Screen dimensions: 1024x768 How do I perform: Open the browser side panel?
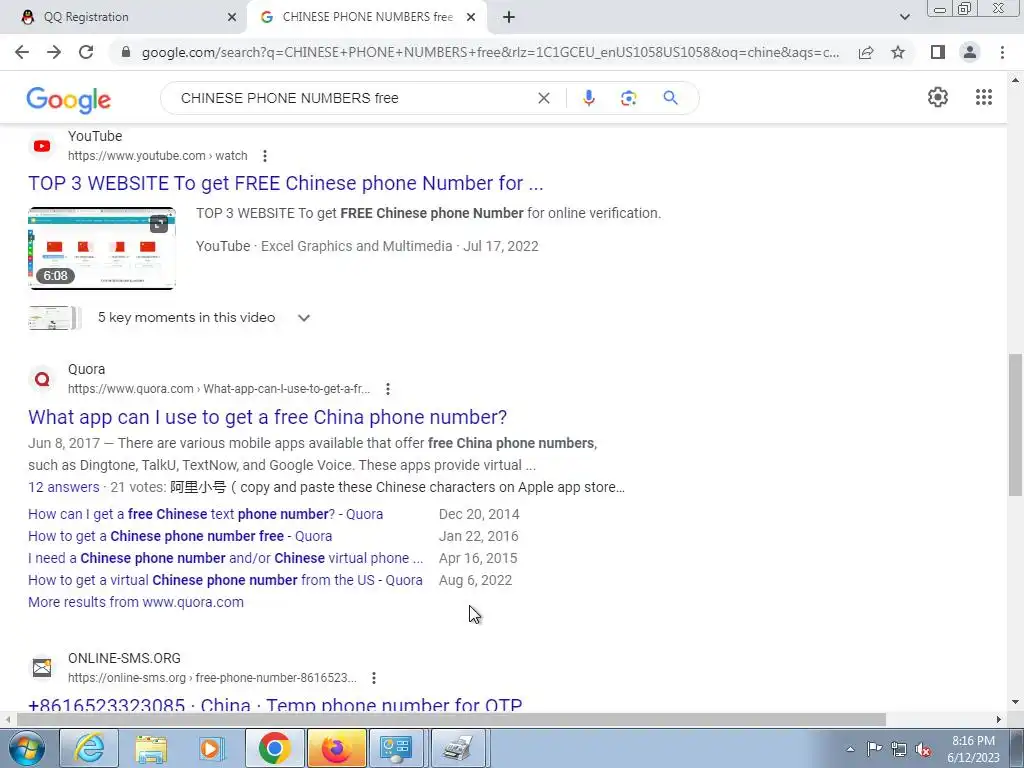coord(938,52)
